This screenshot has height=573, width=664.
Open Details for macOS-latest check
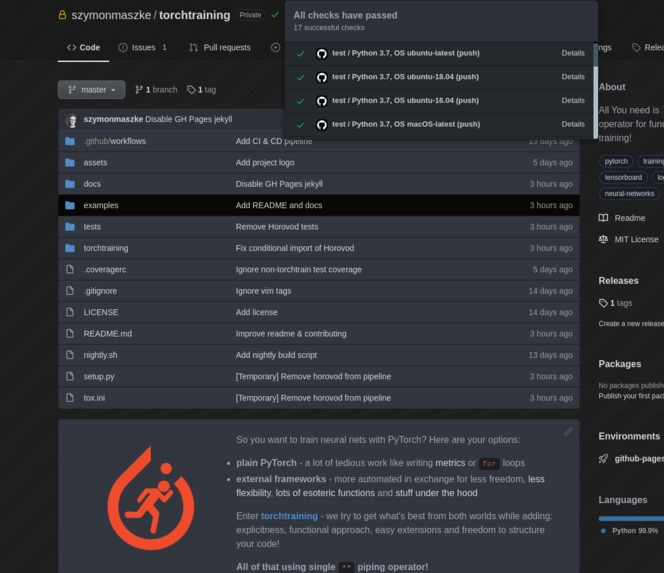point(573,124)
